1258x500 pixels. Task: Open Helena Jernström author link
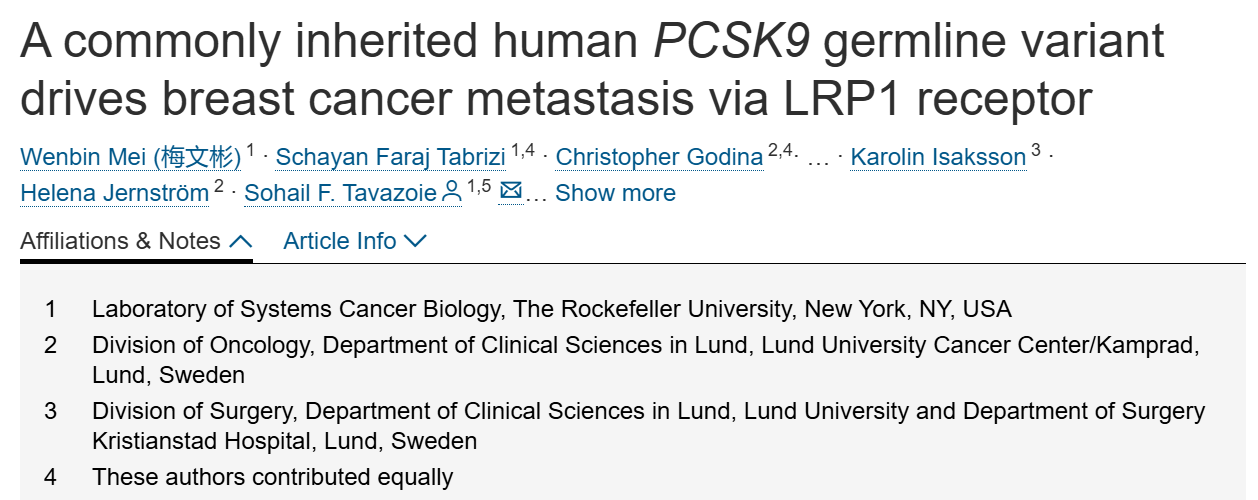tap(115, 193)
